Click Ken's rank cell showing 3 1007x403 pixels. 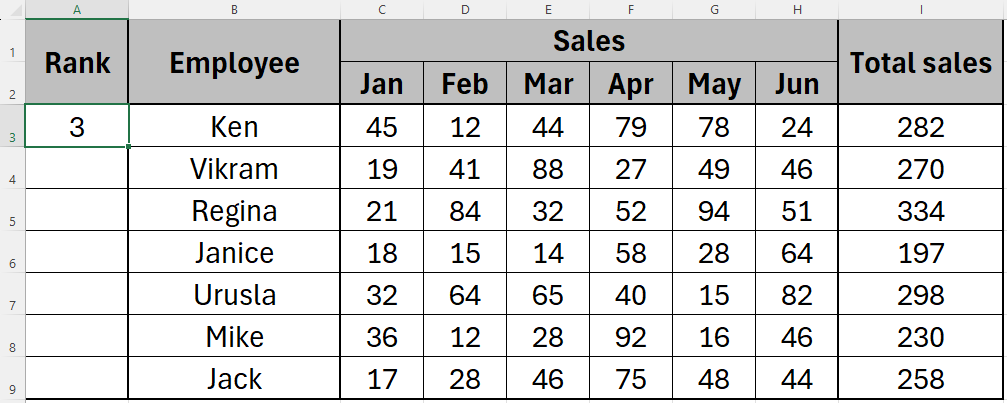point(77,127)
